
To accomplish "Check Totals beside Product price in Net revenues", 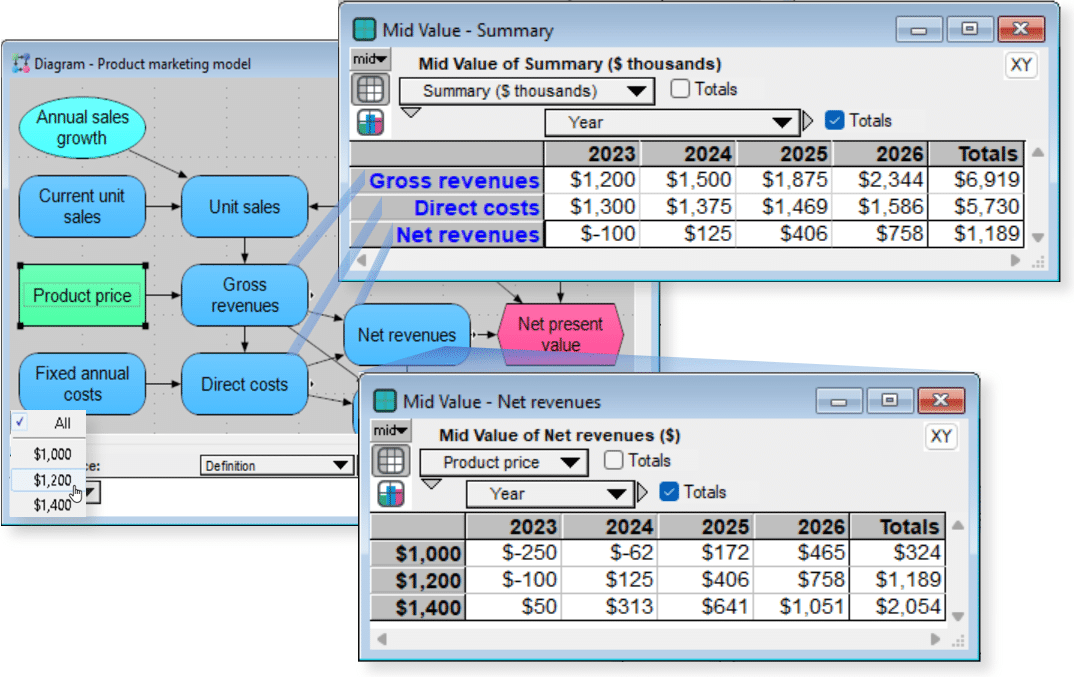I will [616, 461].
